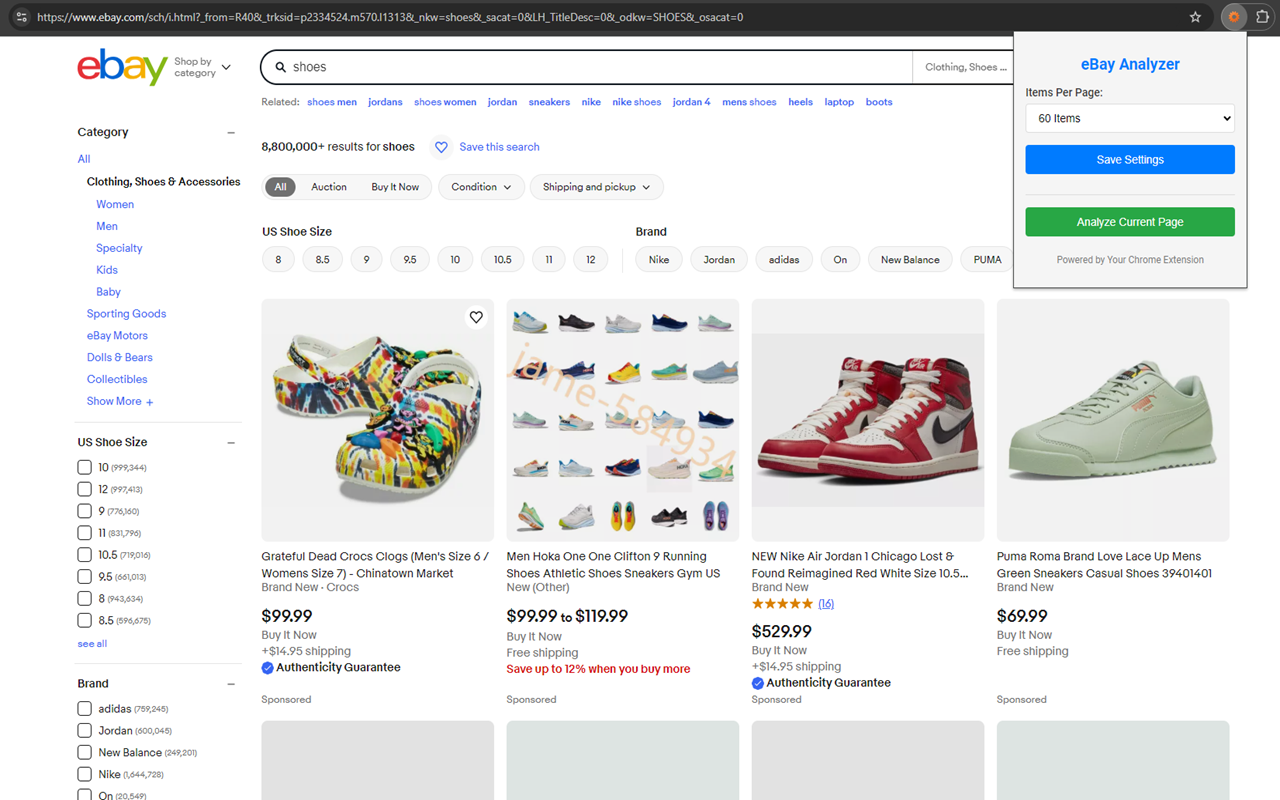Open the Collectibles category
Screen dimensions: 1280x800
point(117,380)
